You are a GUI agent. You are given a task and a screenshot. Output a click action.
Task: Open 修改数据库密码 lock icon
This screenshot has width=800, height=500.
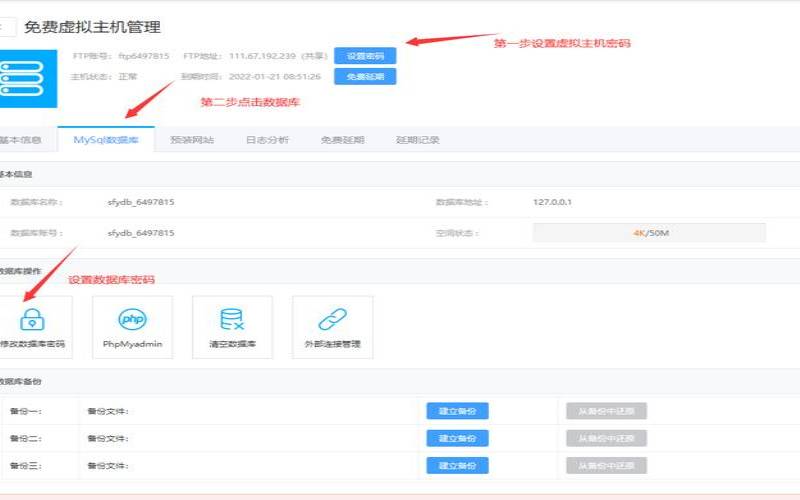click(32, 320)
